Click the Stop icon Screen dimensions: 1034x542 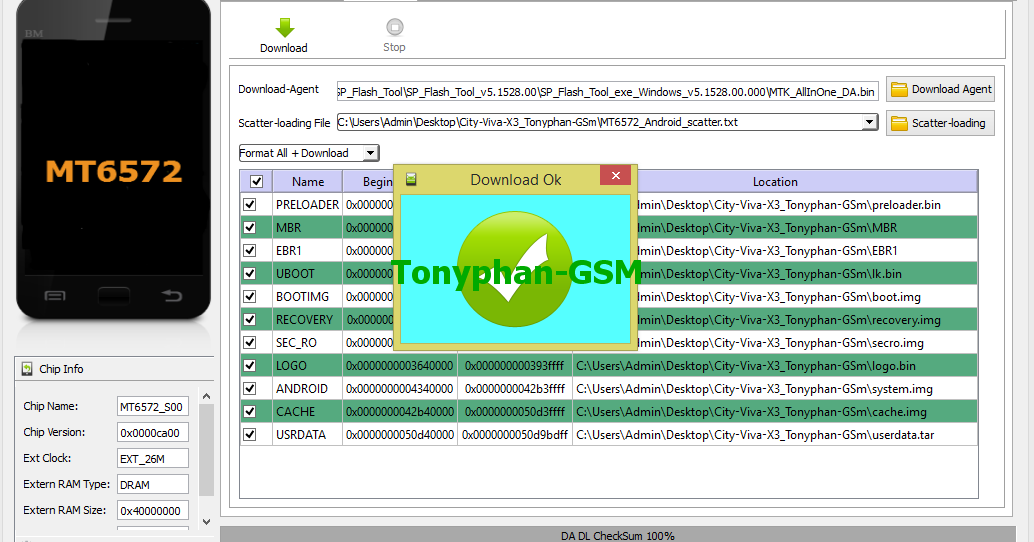pos(394,27)
